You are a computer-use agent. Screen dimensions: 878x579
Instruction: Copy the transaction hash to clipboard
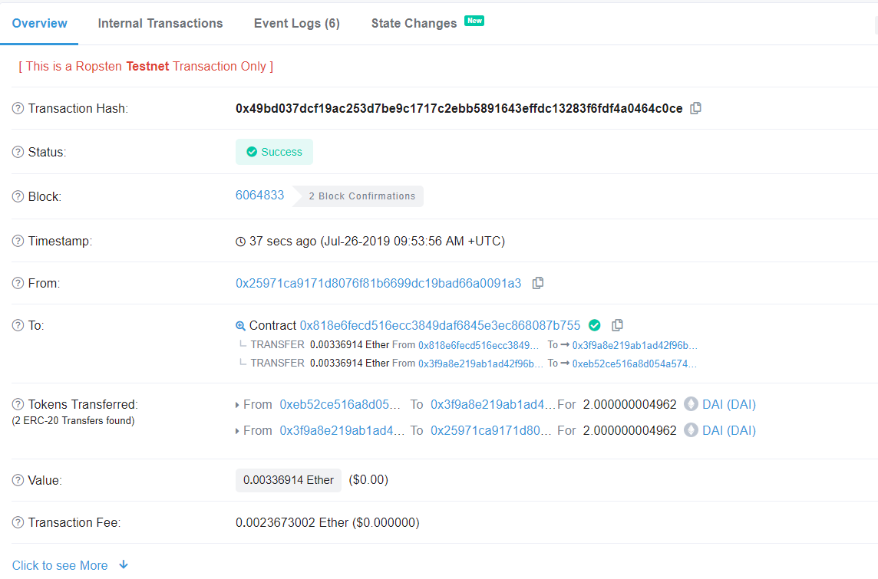pyautogui.click(x=696, y=108)
